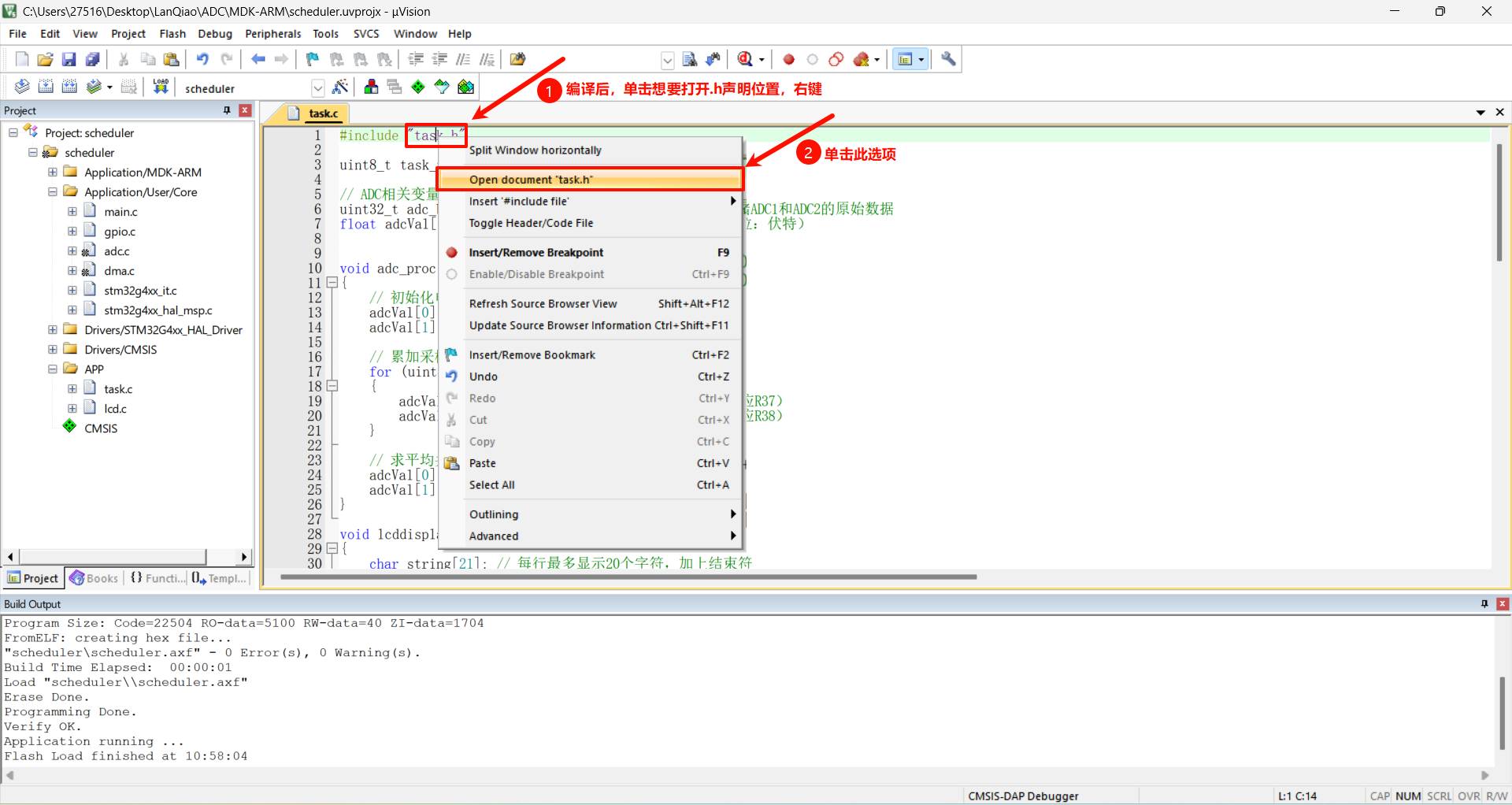The height and width of the screenshot is (805, 1512).
Task: Click the Indent selection icon
Action: click(416, 59)
